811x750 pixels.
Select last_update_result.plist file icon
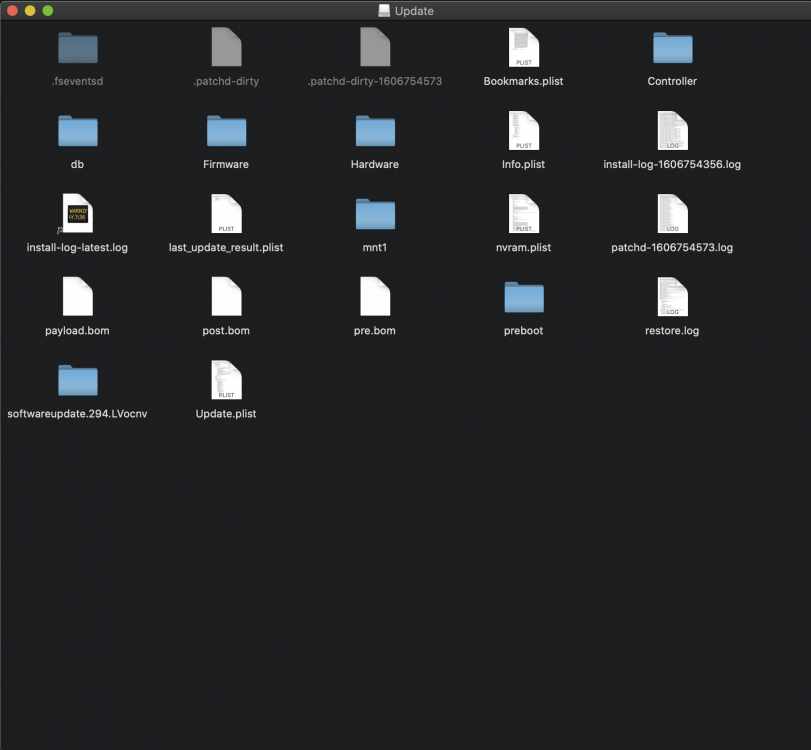(227, 213)
